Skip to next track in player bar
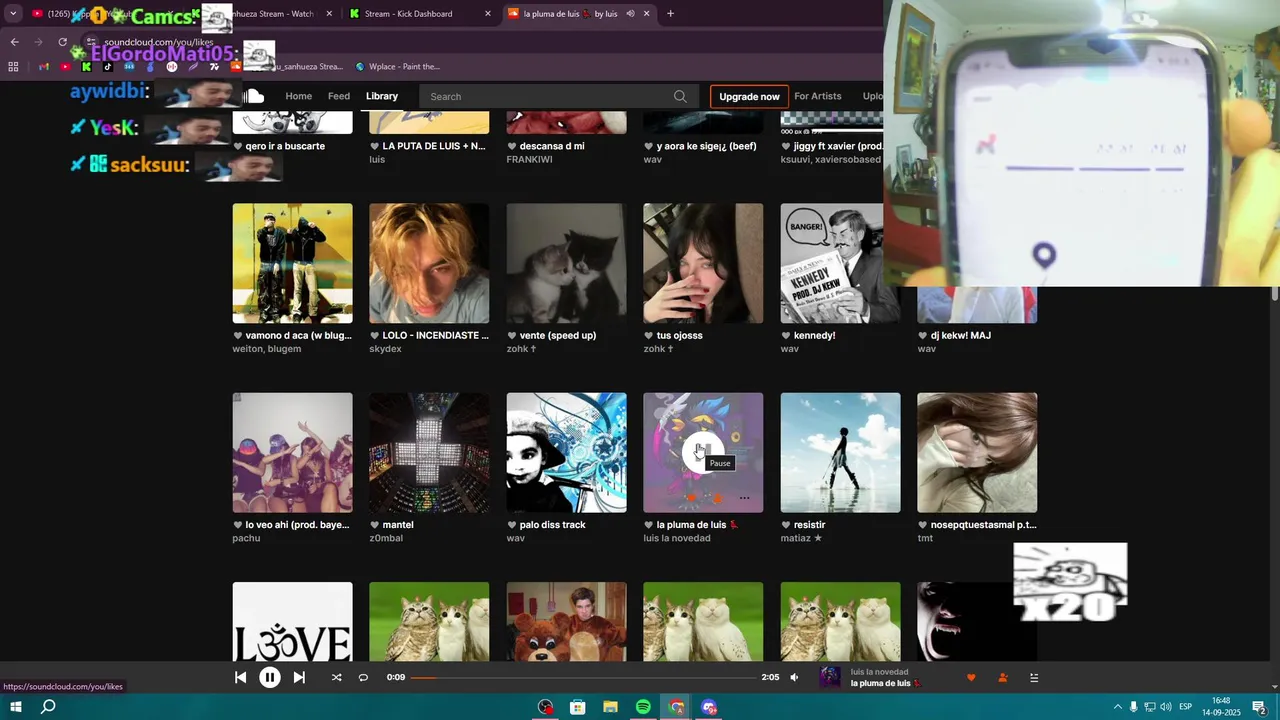 pyautogui.click(x=299, y=677)
